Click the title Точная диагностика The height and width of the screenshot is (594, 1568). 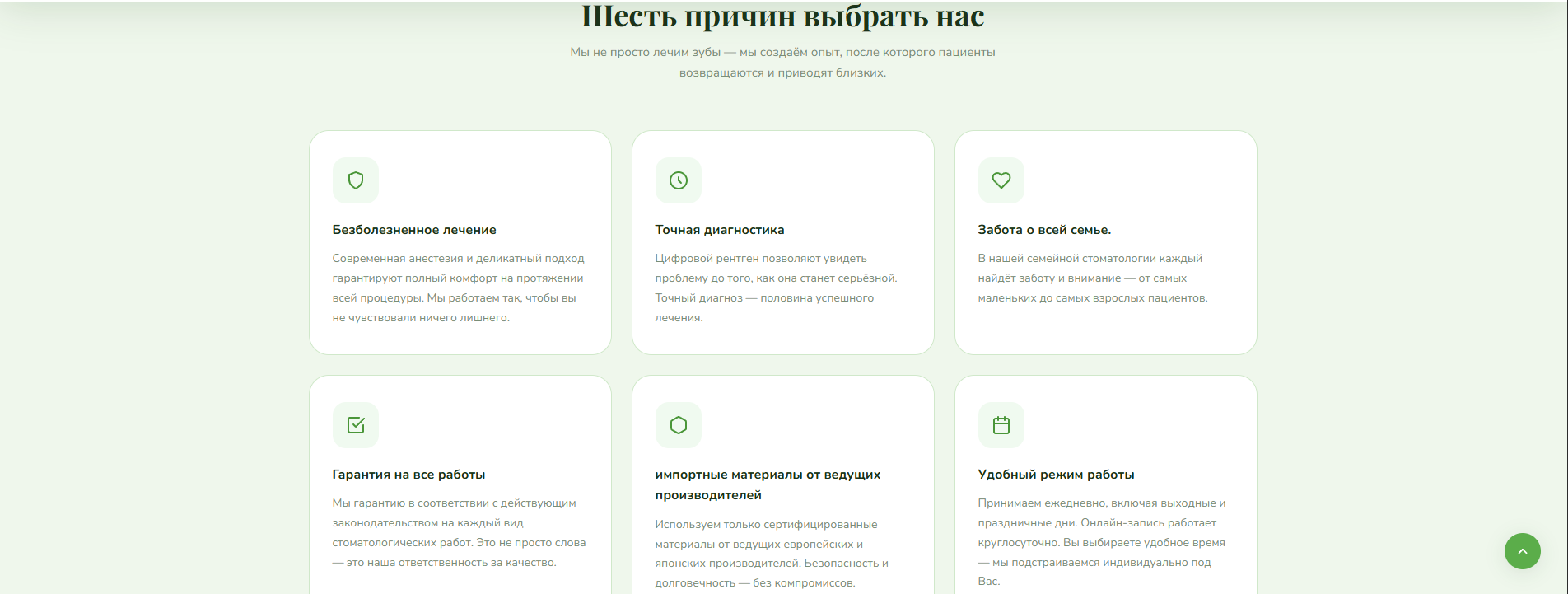pos(720,230)
